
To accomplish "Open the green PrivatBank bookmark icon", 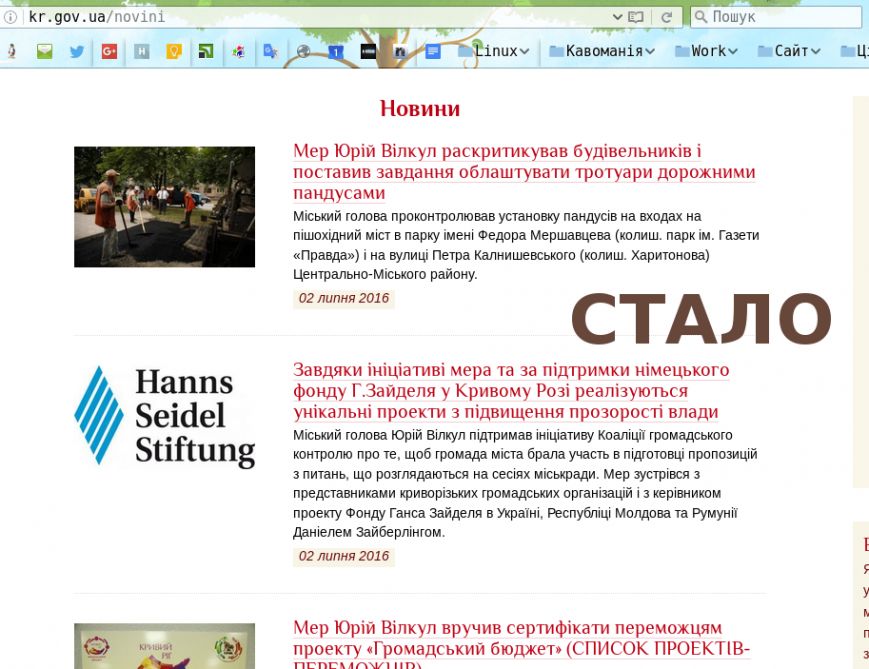I will pos(206,52).
